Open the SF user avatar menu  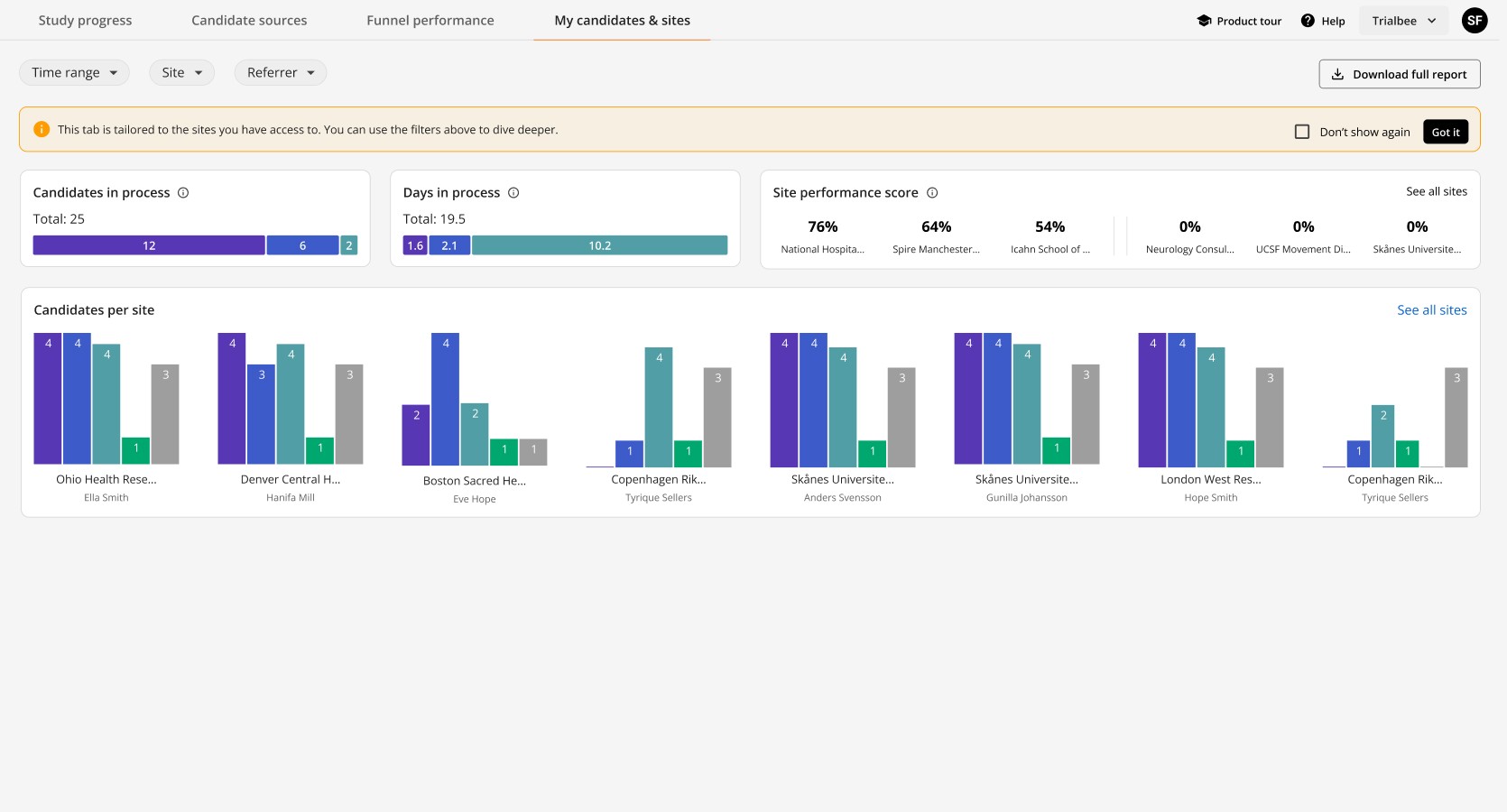[x=1475, y=20]
